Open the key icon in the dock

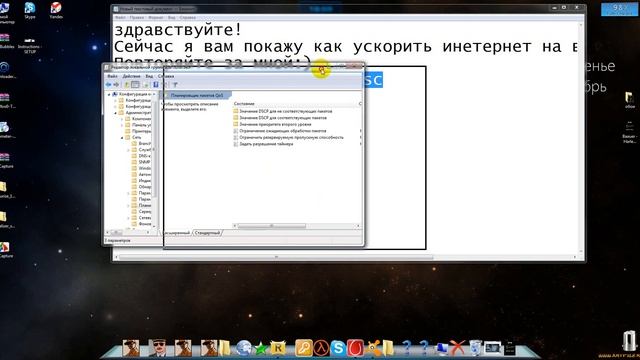[304, 348]
